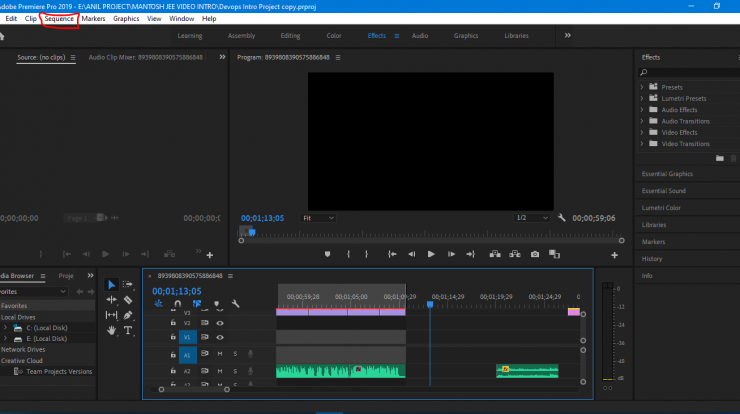Click the Effects search field
This screenshot has height=414, width=740.
pyautogui.click(x=689, y=72)
